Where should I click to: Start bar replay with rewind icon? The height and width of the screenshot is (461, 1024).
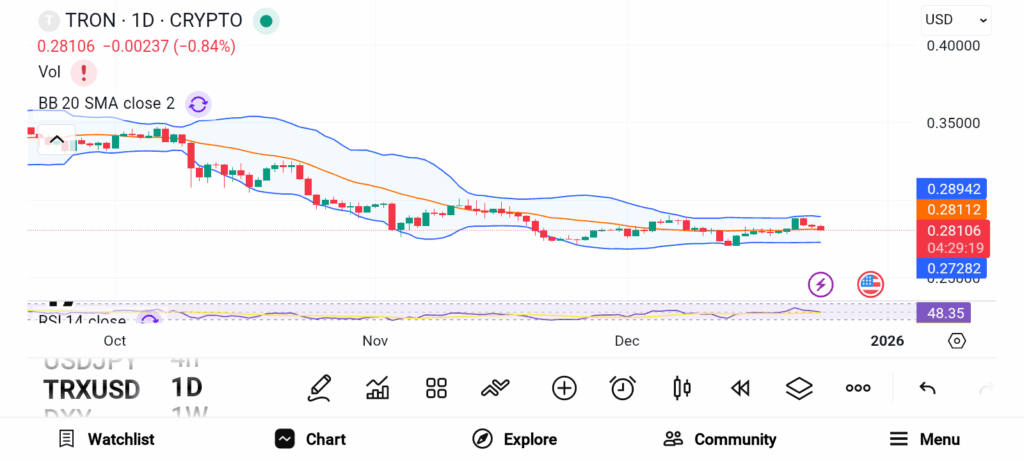740,388
